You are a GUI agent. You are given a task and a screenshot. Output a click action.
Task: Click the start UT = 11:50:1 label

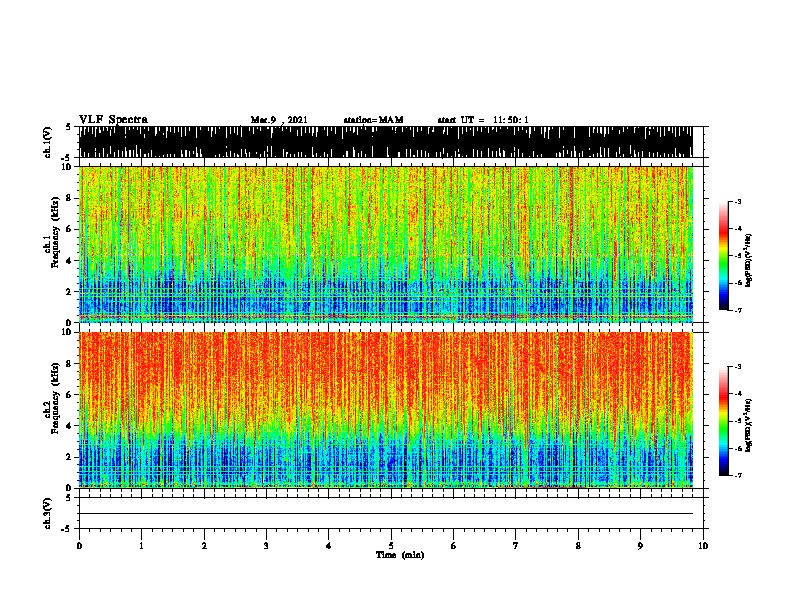click(x=483, y=120)
